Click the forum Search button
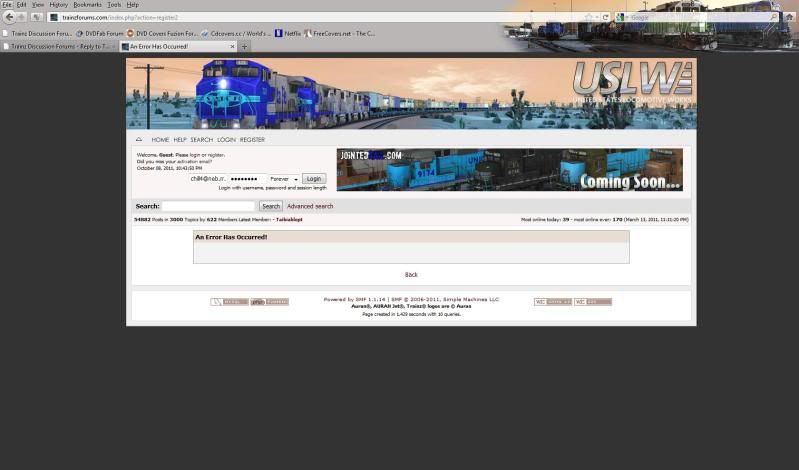 [271, 206]
